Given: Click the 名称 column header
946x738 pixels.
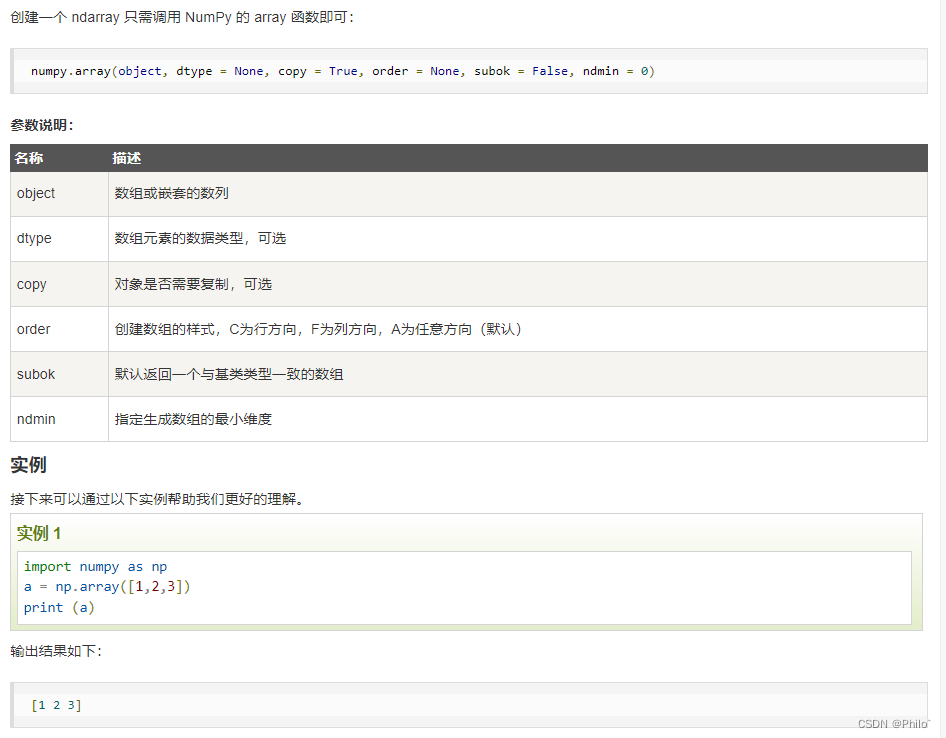Looking at the screenshot, I should (29, 158).
